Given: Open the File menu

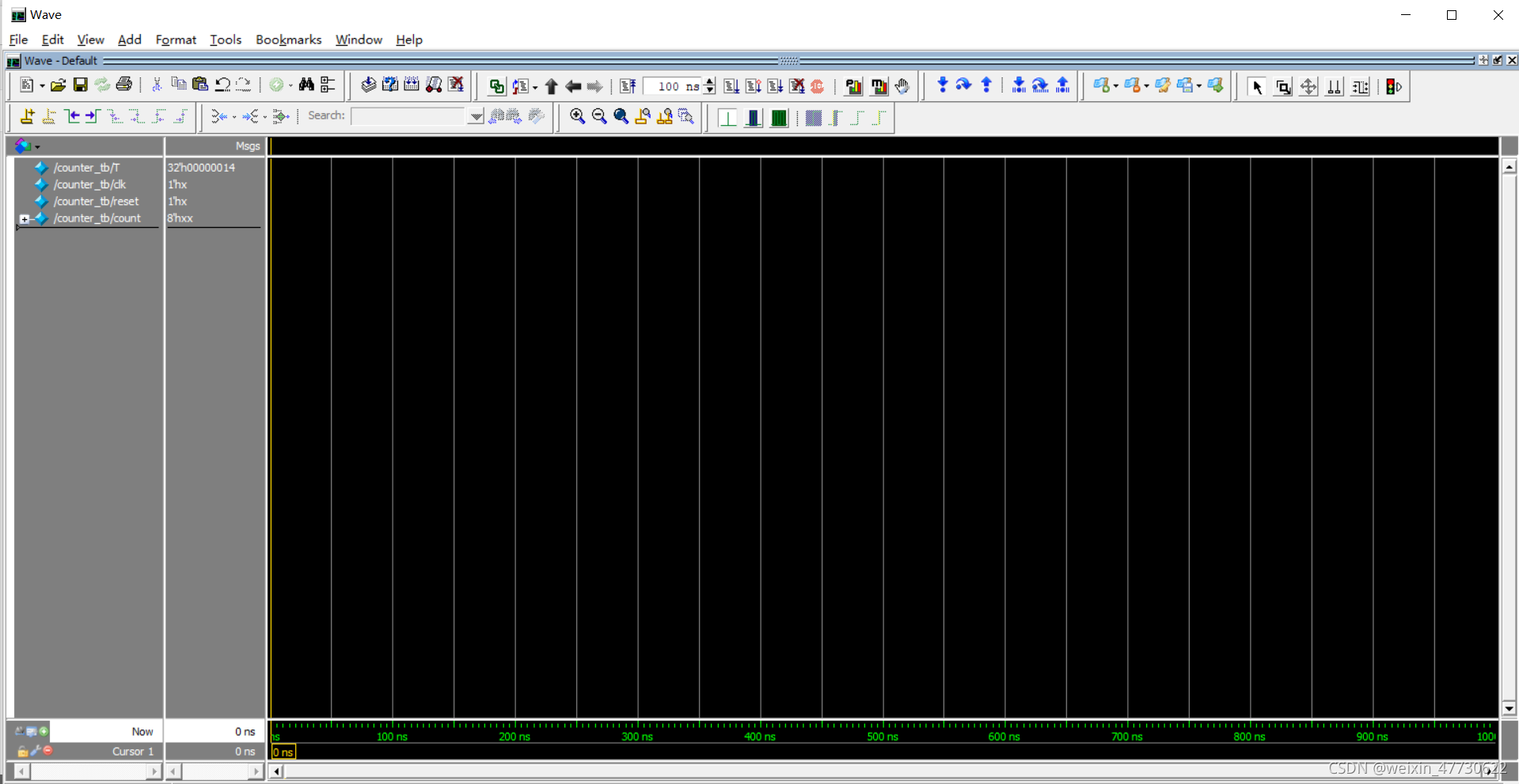Looking at the screenshot, I should (x=18, y=40).
